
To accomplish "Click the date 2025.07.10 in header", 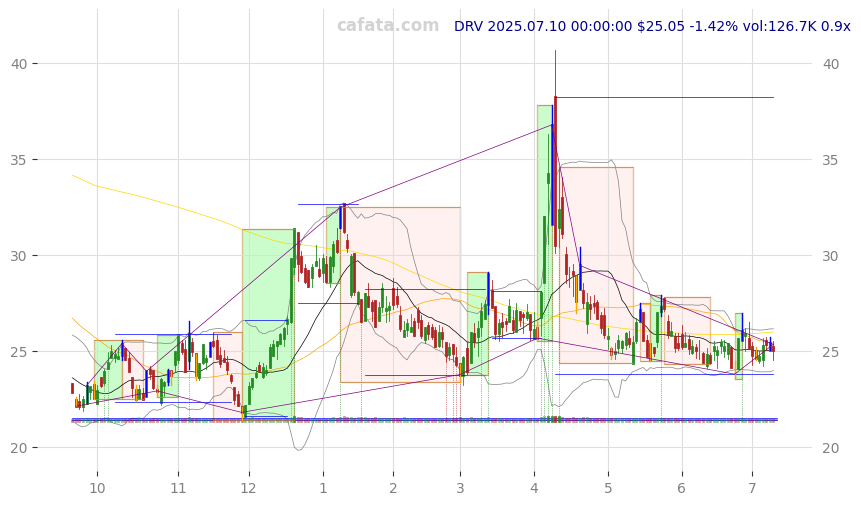I will pos(527,26).
